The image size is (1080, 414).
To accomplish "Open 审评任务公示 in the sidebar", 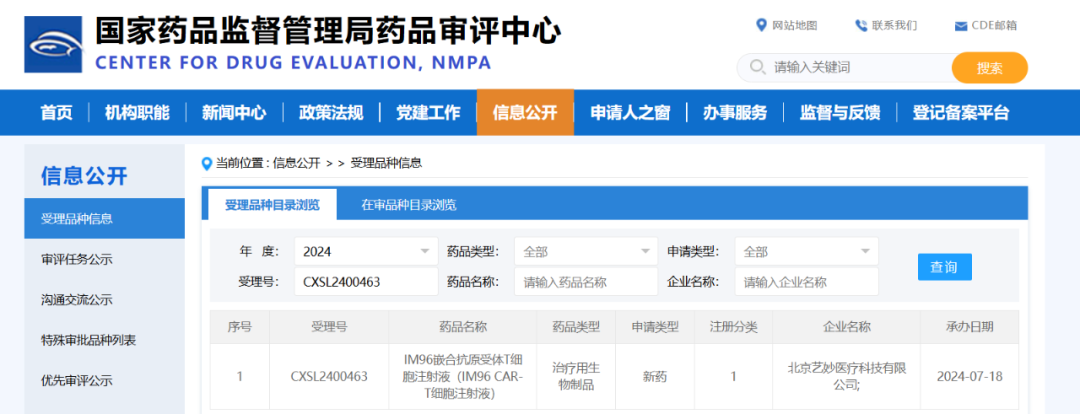I will [77, 259].
